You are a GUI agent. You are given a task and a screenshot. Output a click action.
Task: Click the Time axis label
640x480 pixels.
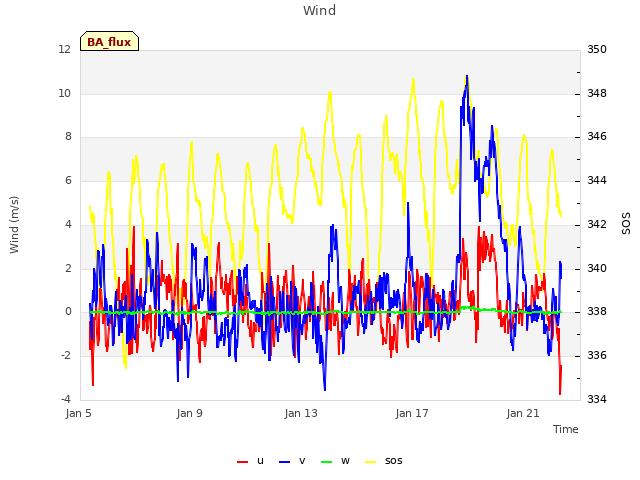click(566, 429)
